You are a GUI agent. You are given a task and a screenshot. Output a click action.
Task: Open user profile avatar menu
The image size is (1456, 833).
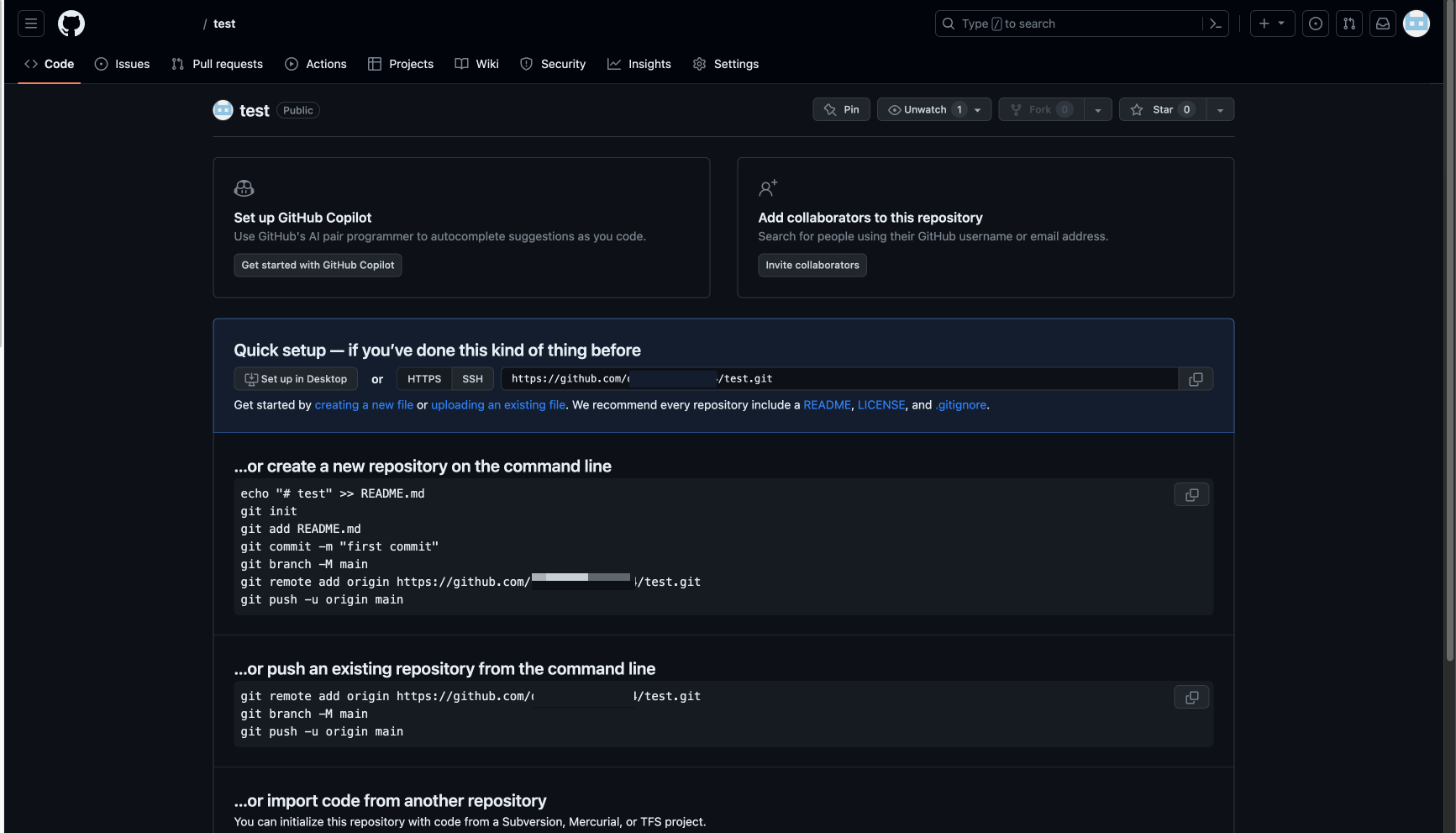tap(1417, 24)
